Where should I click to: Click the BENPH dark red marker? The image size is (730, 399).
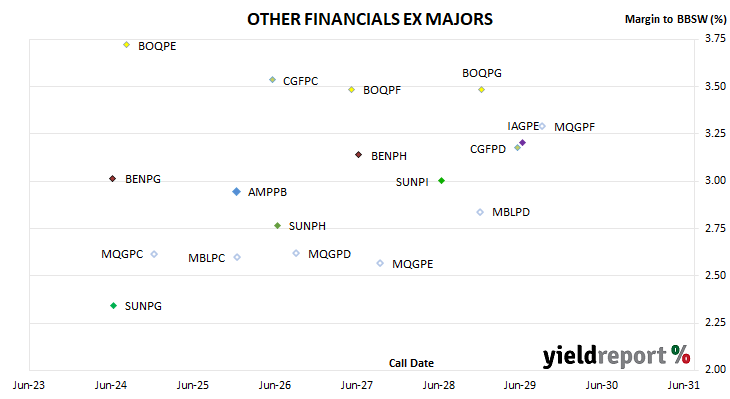[358, 155]
